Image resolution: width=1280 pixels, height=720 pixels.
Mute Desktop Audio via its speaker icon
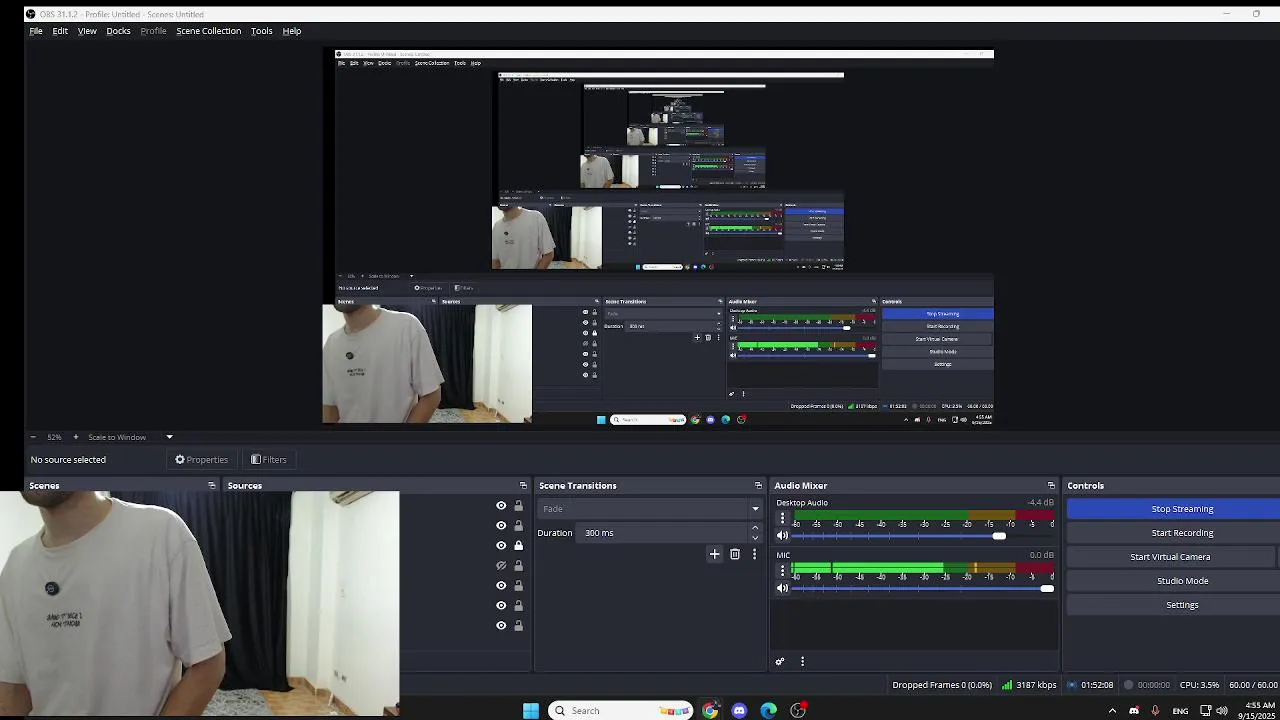point(782,536)
